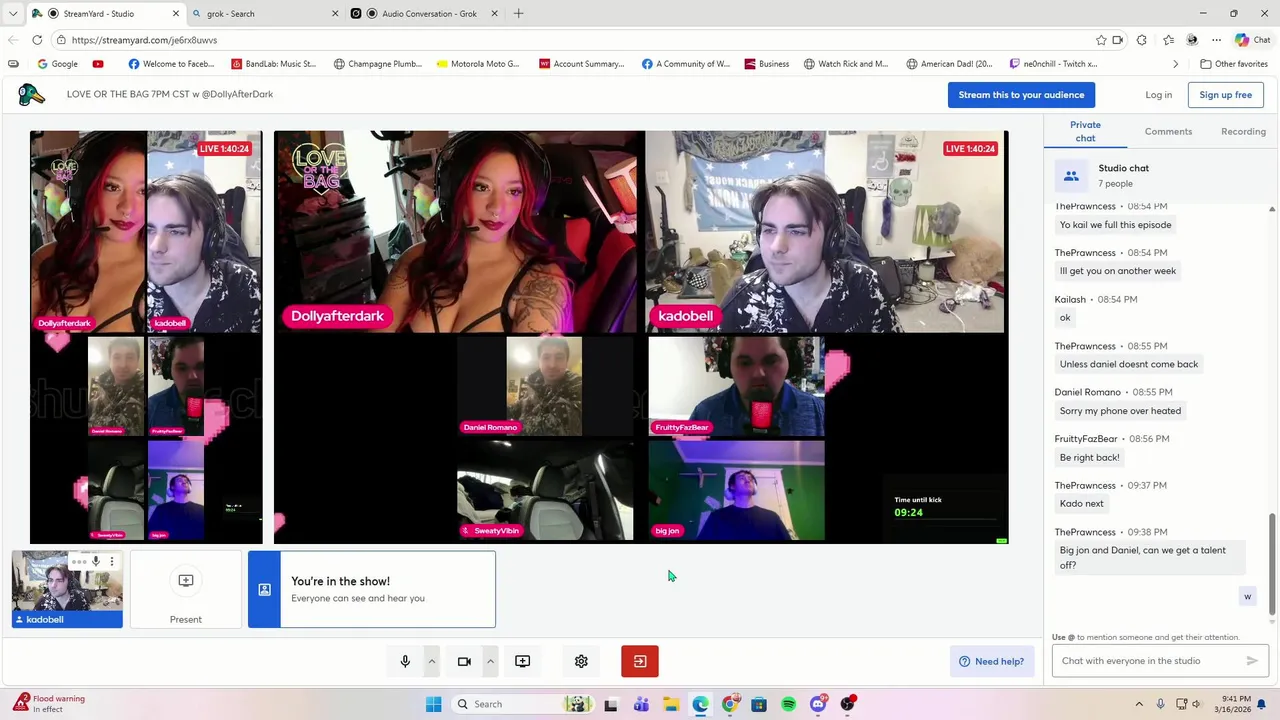Switch to Audio Conversation - Grok tab
Screen dimensions: 1280x720
(x=422, y=13)
